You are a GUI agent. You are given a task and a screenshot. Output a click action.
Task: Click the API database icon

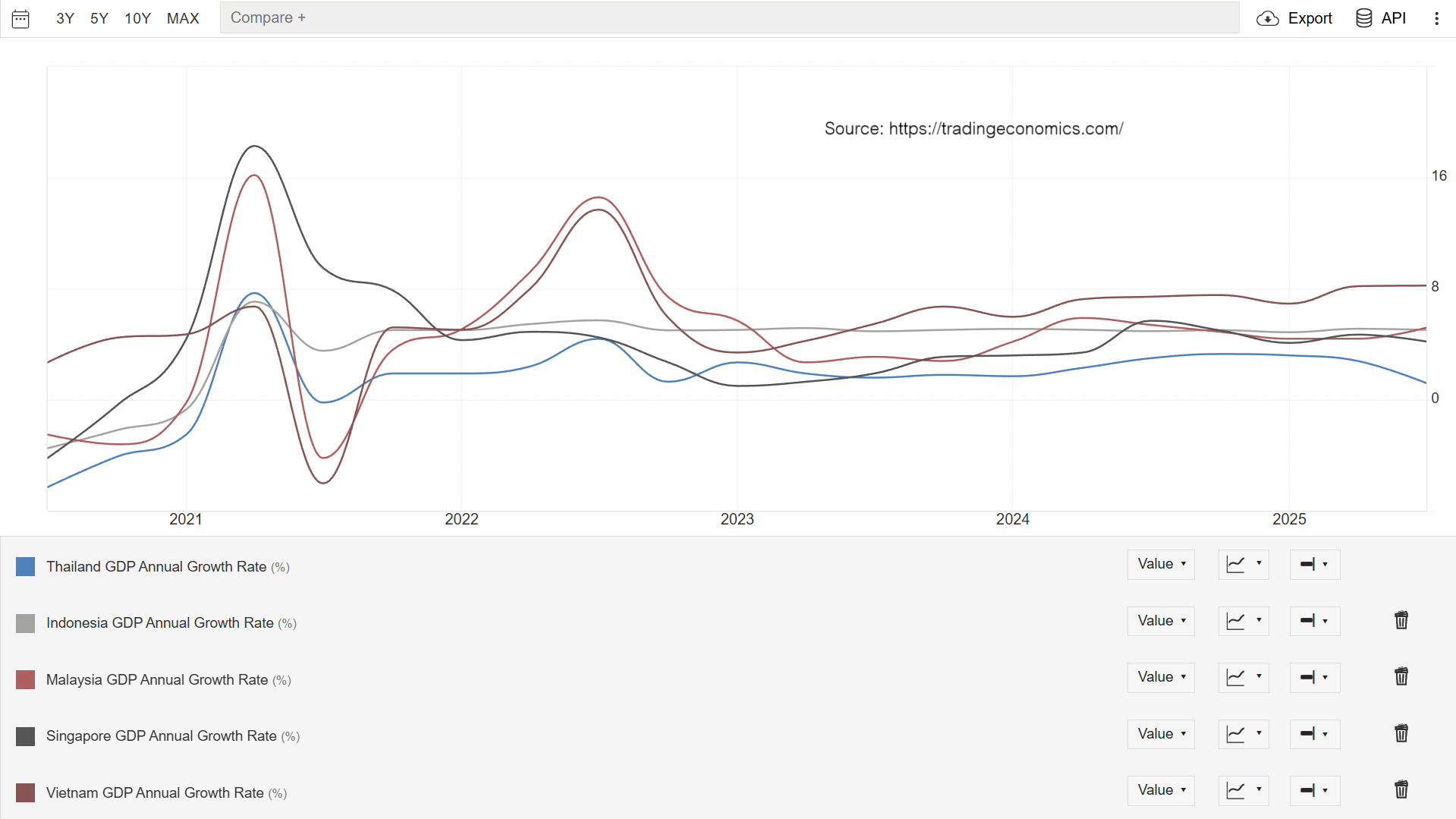coord(1363,18)
